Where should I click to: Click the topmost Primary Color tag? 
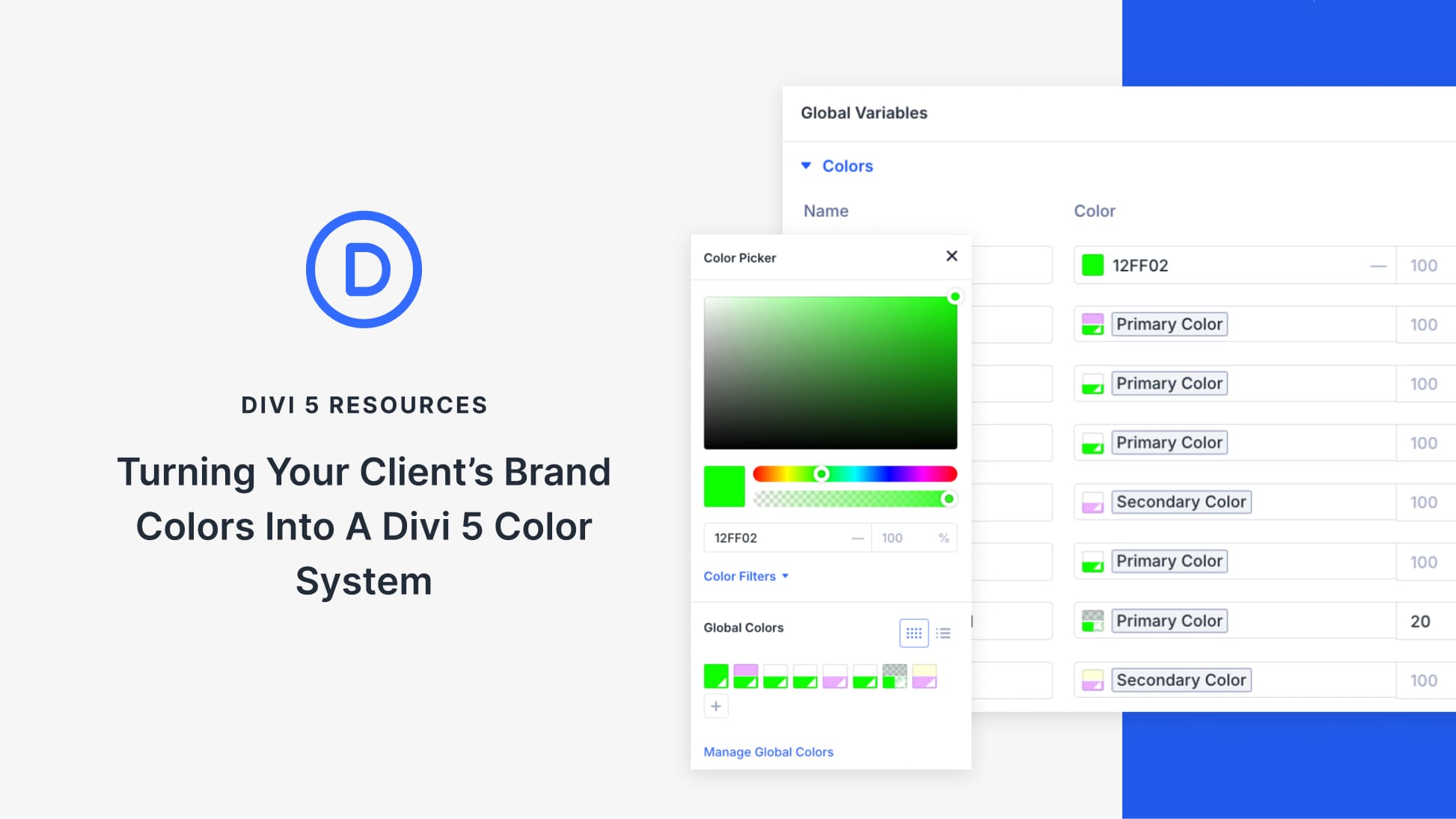pyautogui.click(x=1169, y=324)
